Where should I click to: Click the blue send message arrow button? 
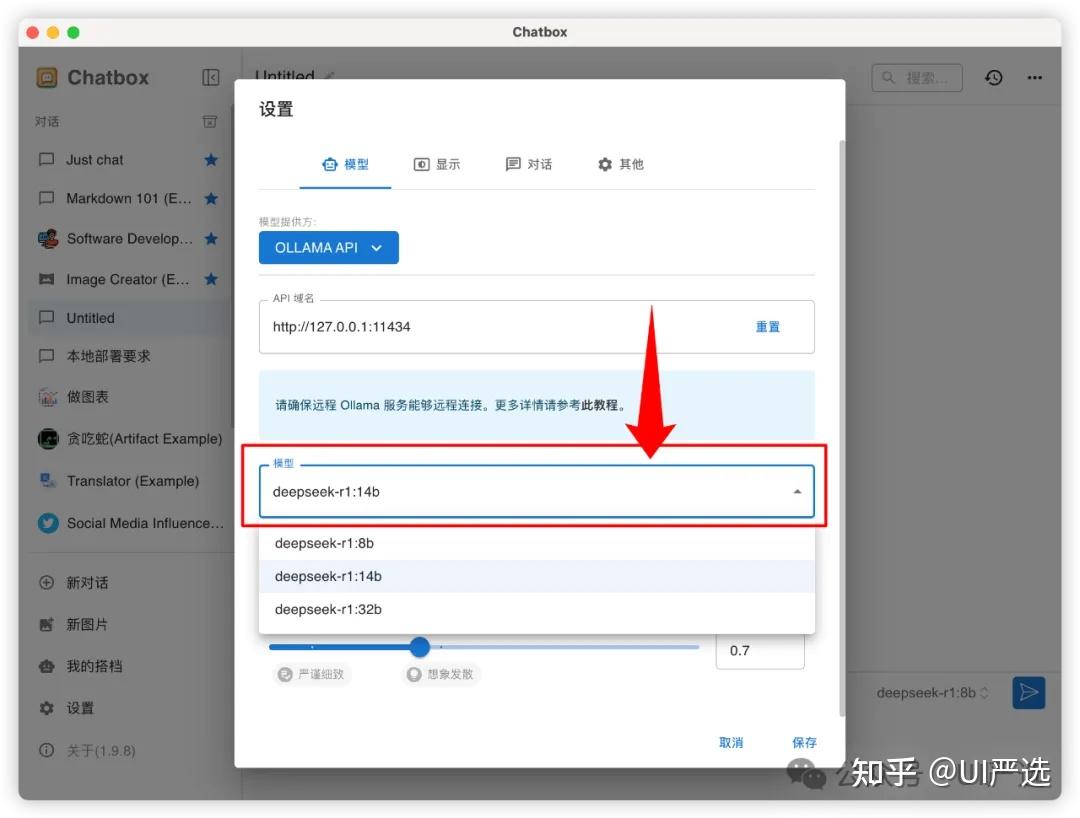(1028, 692)
